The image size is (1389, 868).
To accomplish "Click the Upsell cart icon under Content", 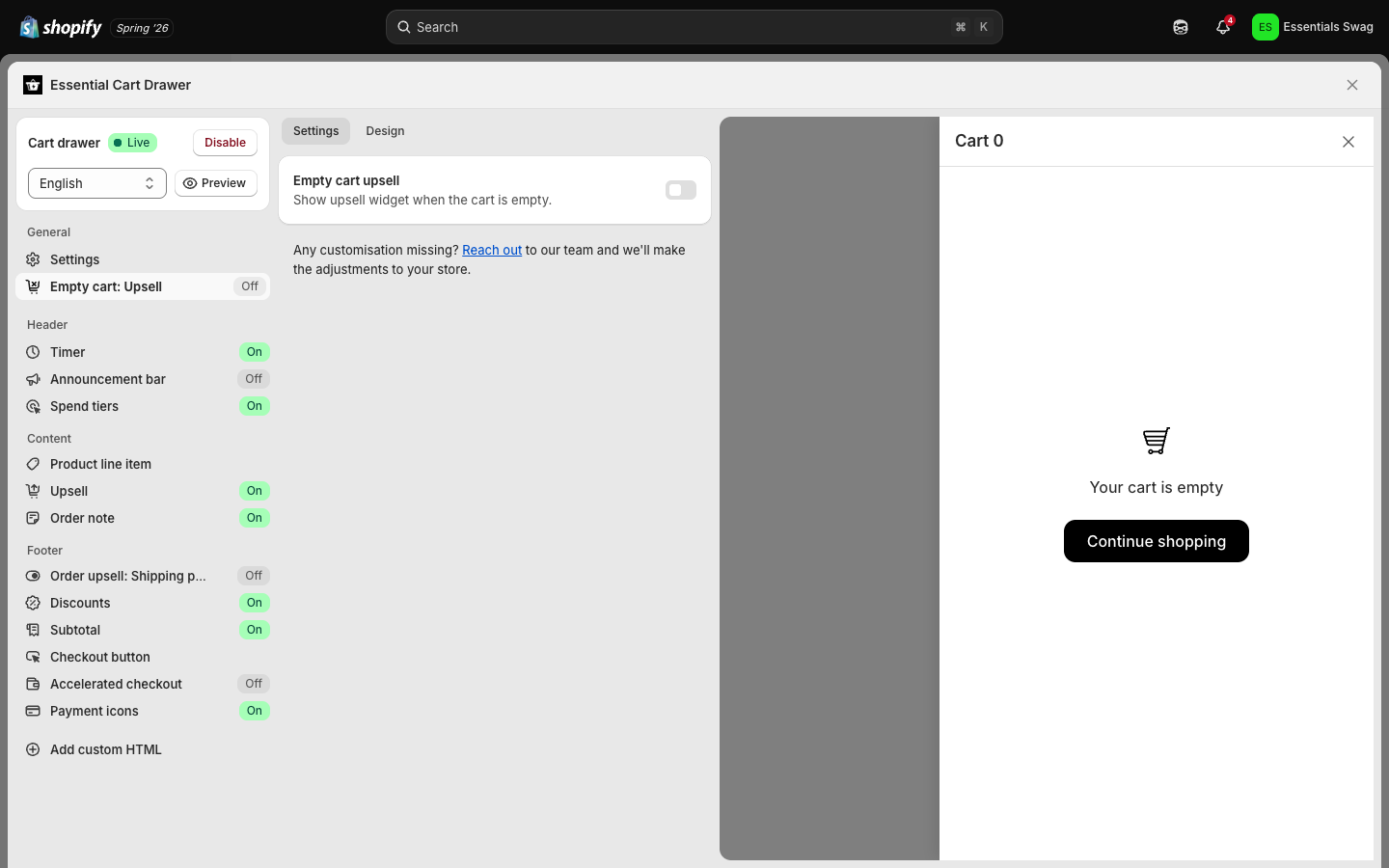I will pos(33,491).
